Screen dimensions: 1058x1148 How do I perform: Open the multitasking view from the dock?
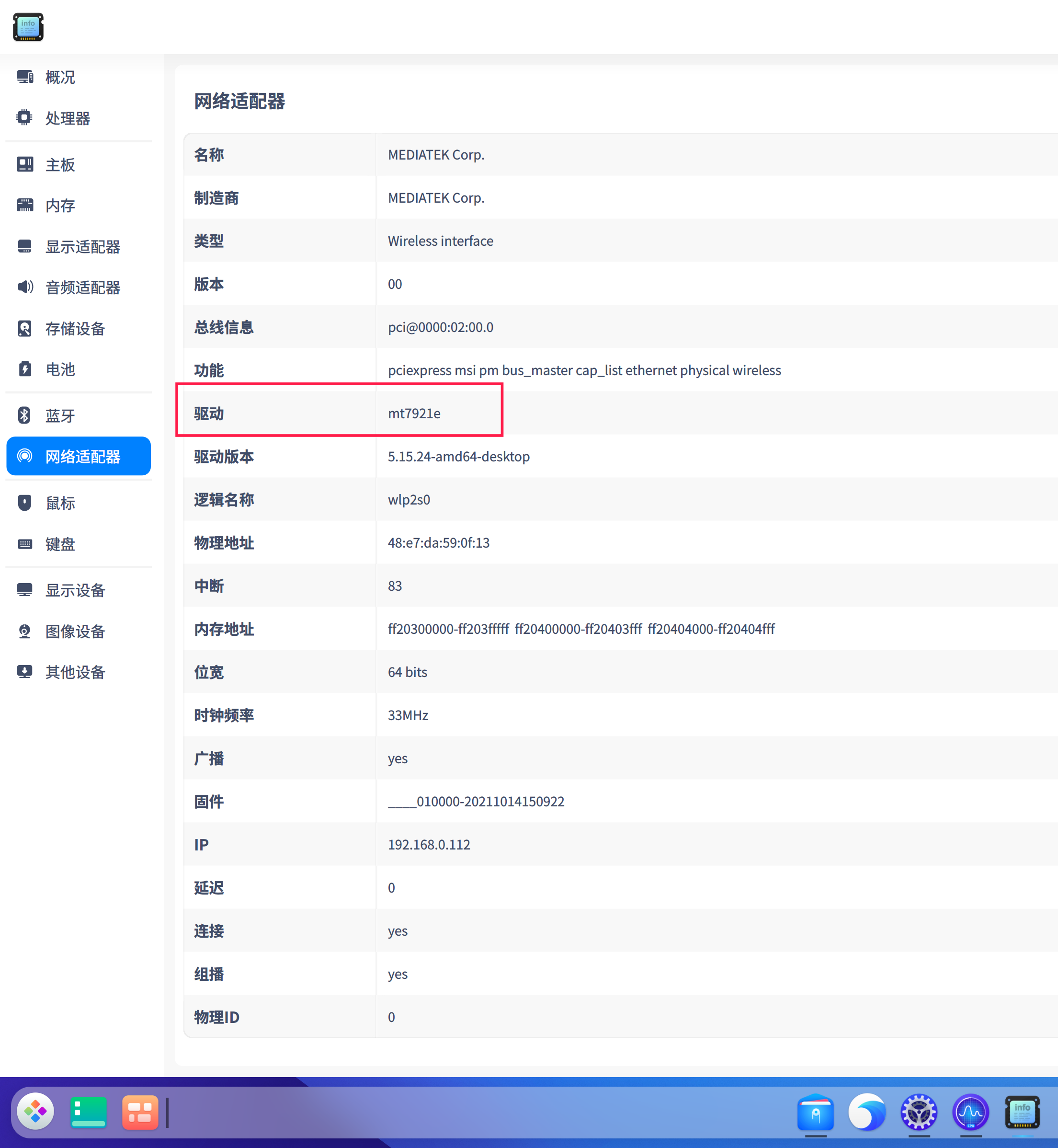coord(140,1111)
